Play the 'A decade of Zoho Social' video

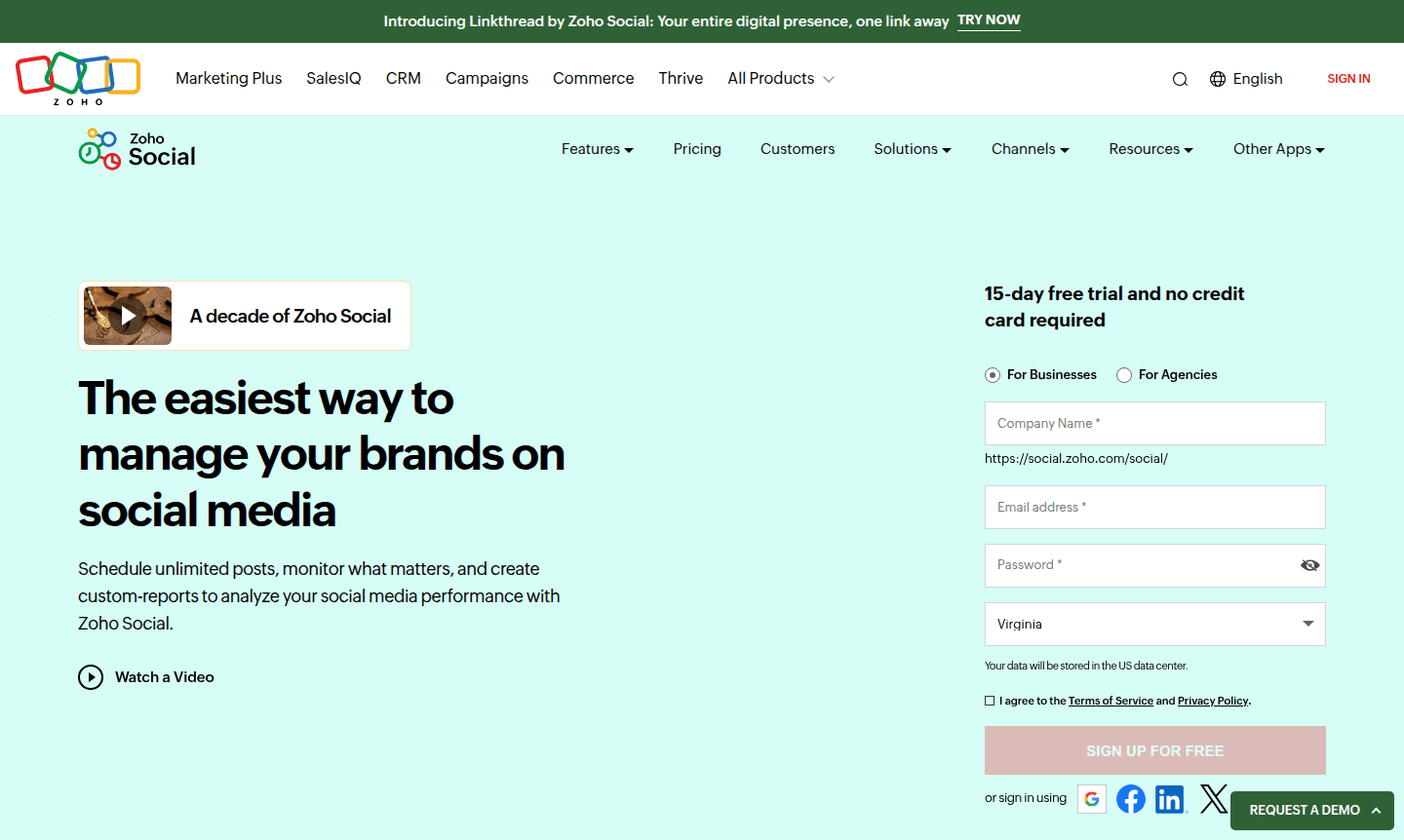coord(127,315)
